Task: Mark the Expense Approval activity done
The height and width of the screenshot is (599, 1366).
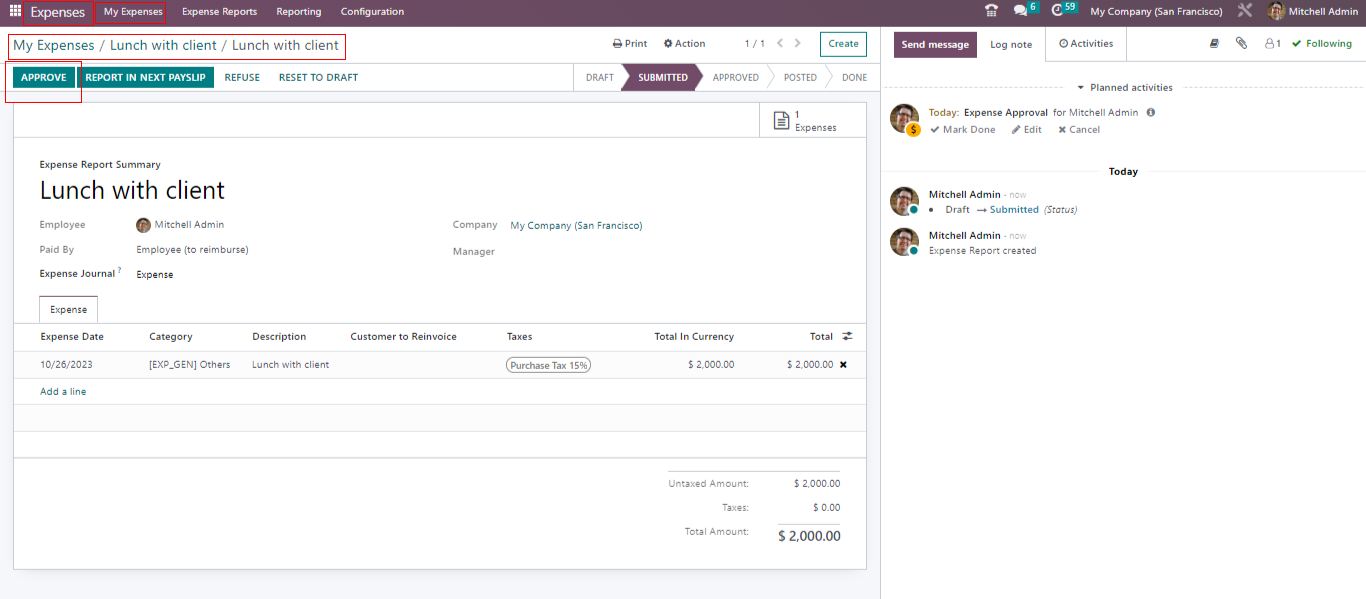Action: coord(962,130)
